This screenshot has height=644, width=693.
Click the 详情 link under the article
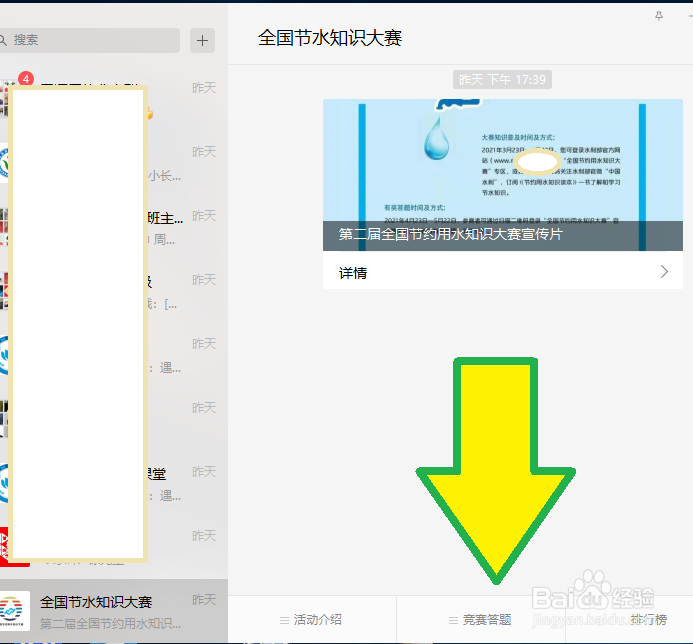(503, 271)
